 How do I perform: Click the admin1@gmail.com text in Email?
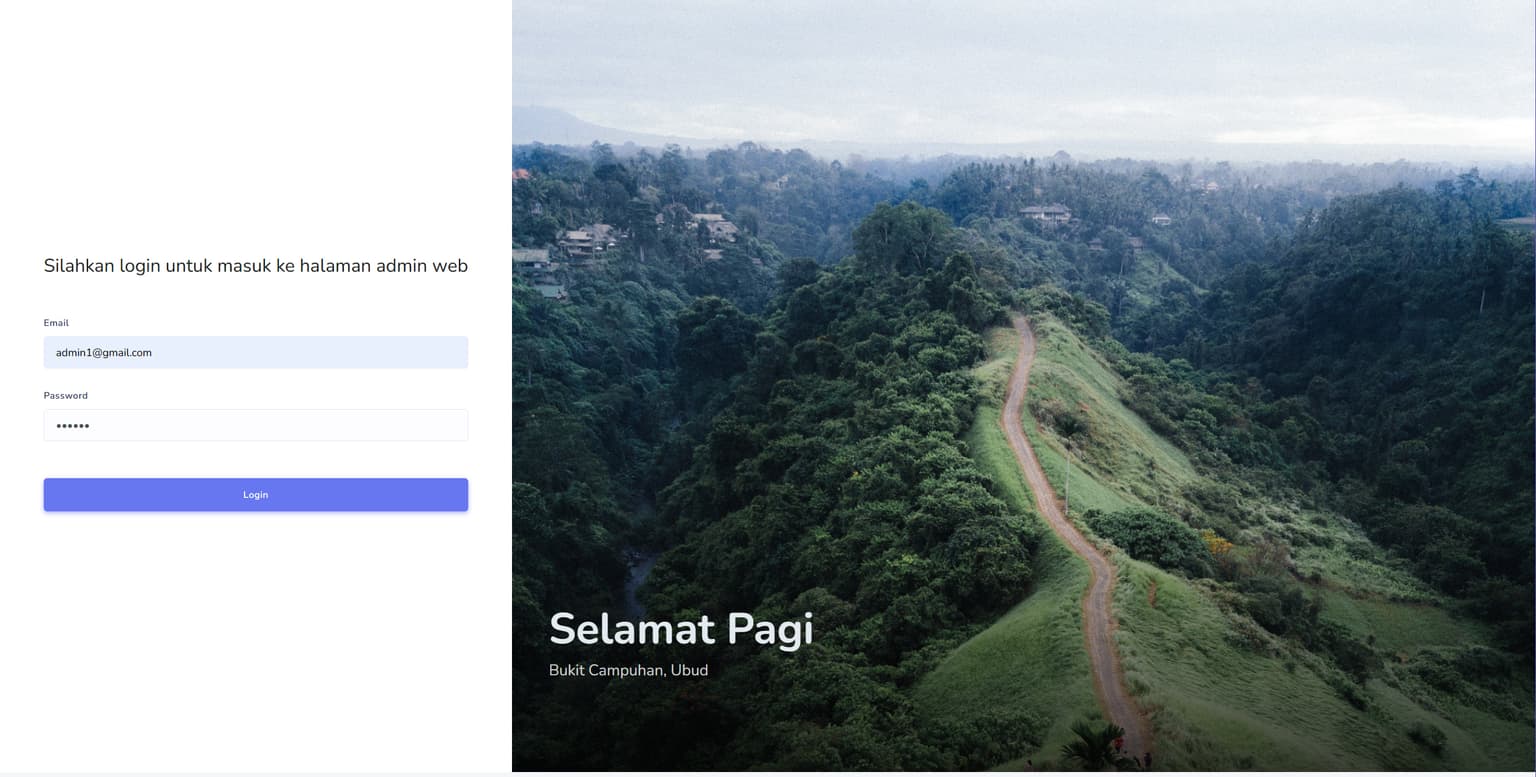coord(104,352)
